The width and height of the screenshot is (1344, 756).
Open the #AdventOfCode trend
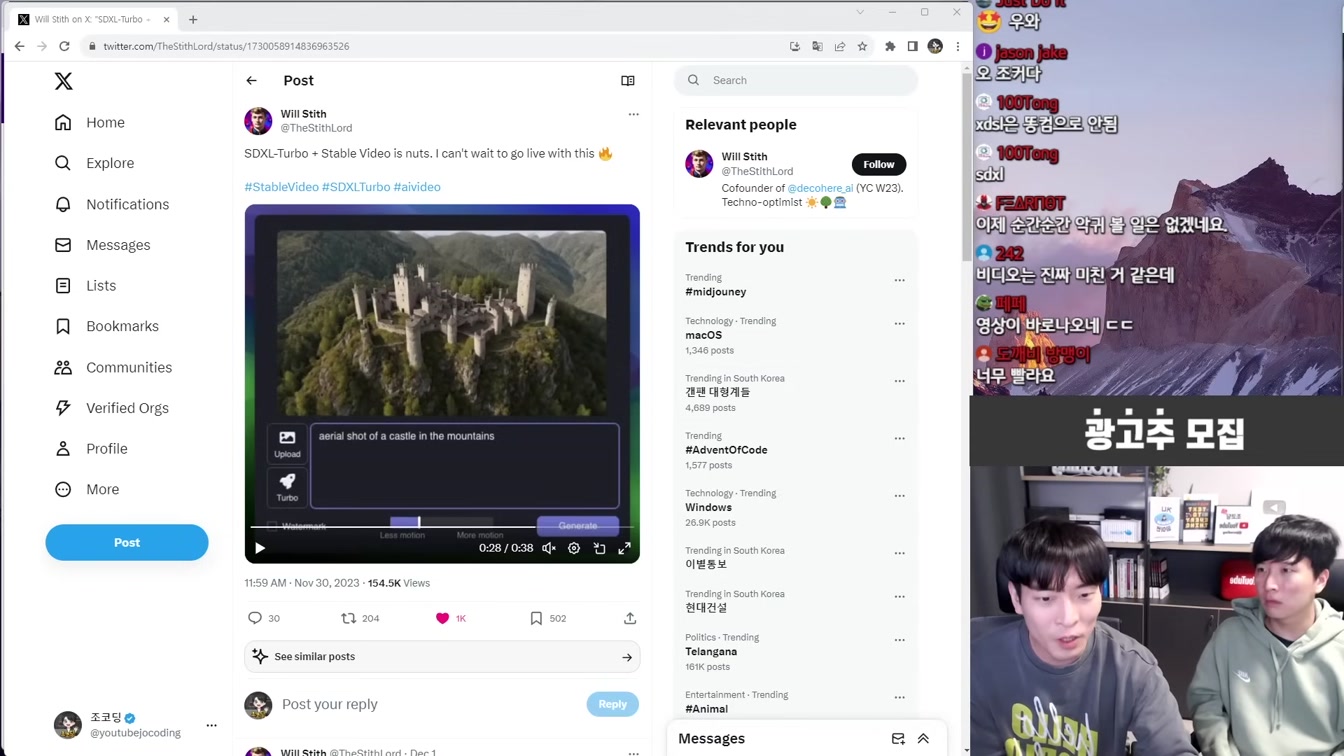coord(726,450)
